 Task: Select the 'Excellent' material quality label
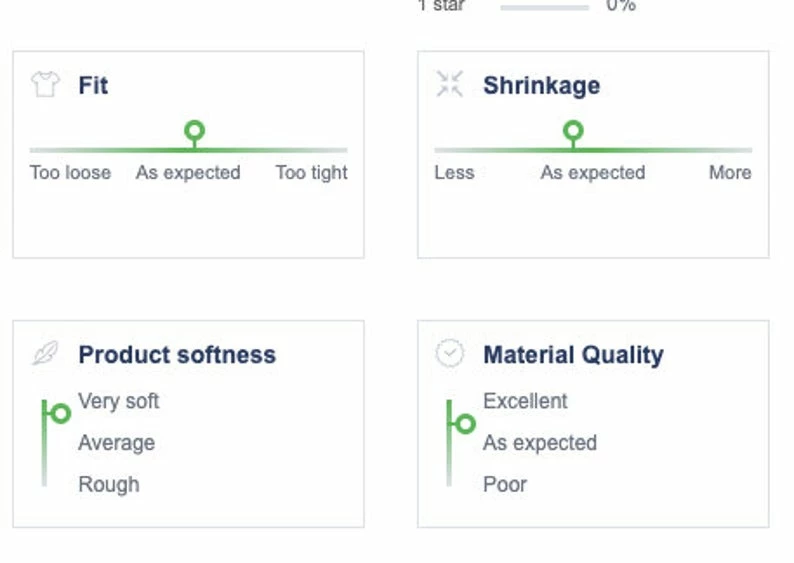coord(525,401)
